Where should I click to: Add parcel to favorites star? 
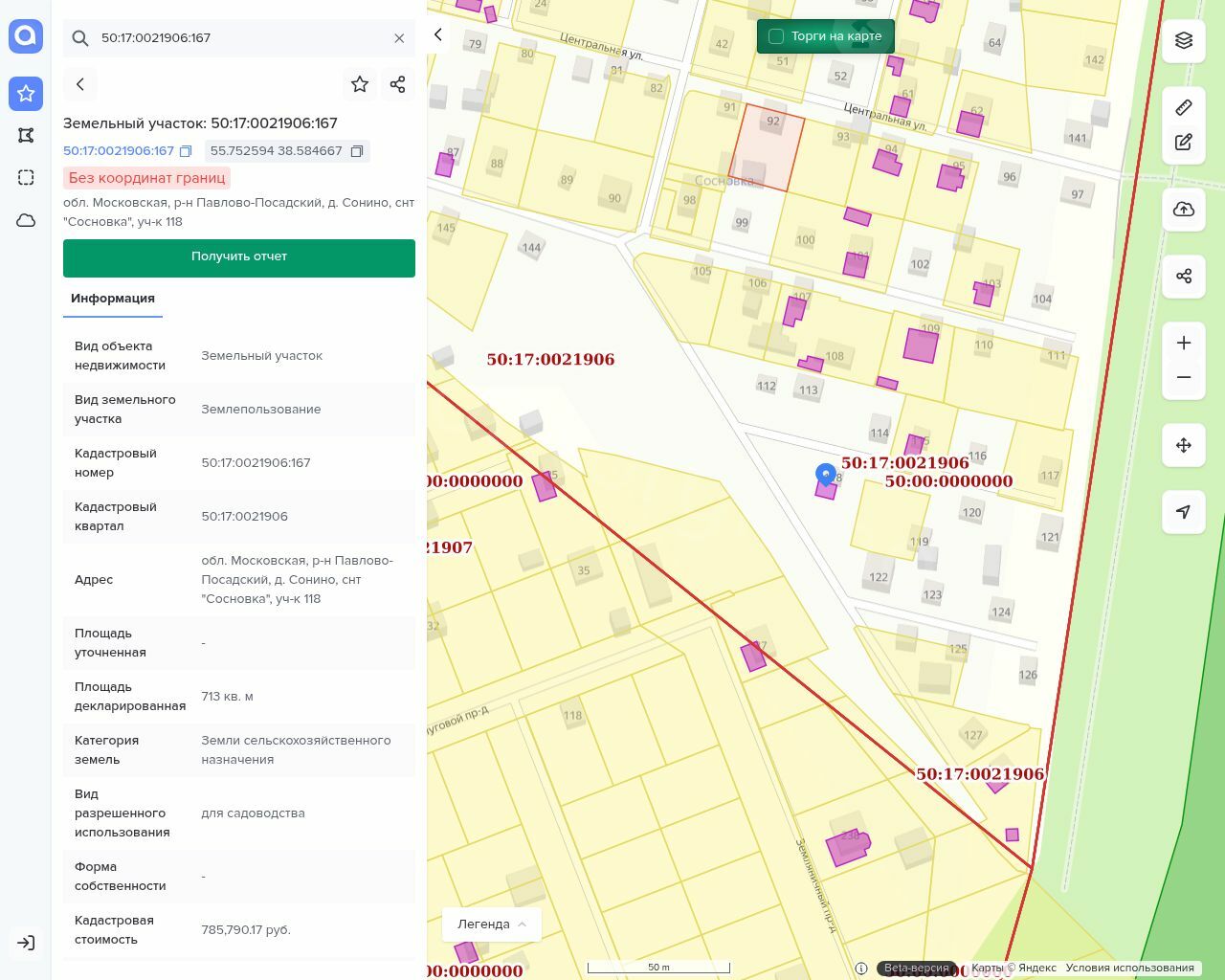[x=360, y=84]
